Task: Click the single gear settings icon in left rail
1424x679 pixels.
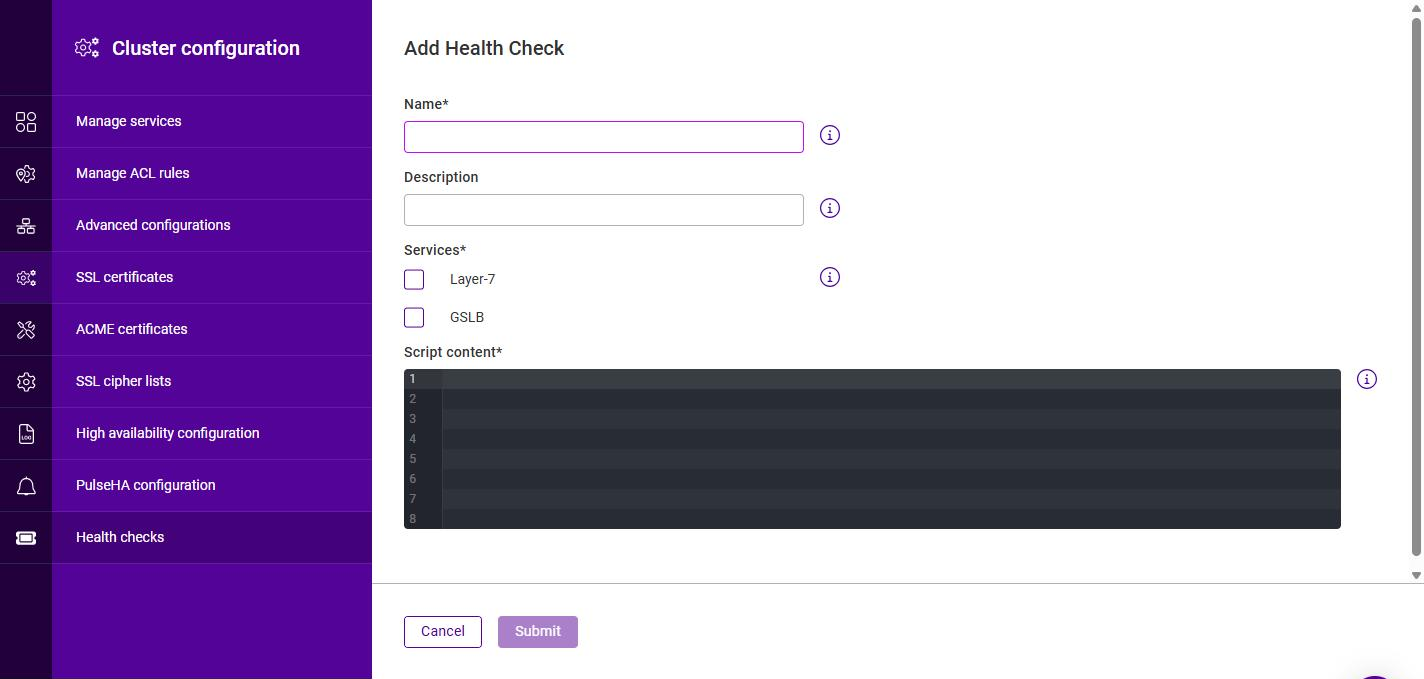Action: click(x=26, y=382)
